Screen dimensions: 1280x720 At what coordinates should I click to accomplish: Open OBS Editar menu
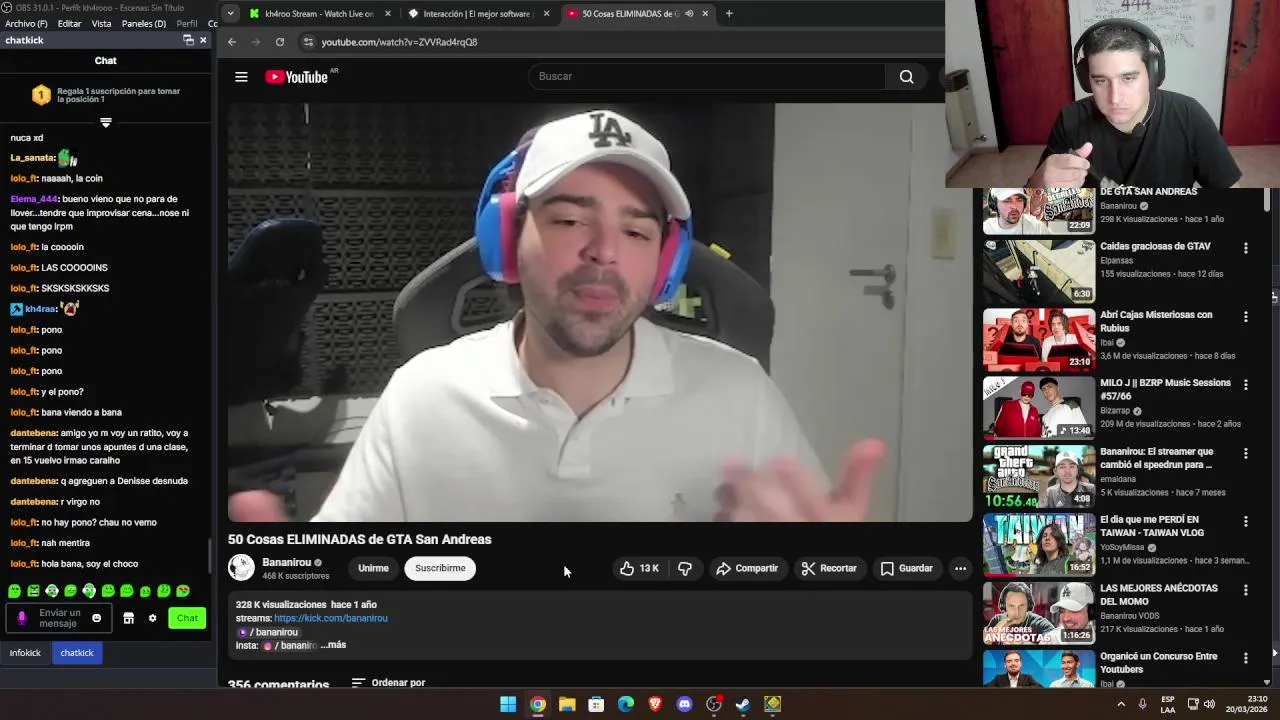(69, 23)
